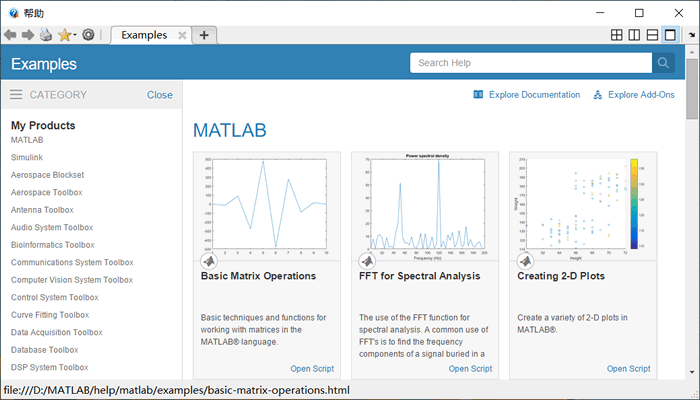700x400 pixels.
Task: Print the page using printer icon
Action: click(x=46, y=34)
